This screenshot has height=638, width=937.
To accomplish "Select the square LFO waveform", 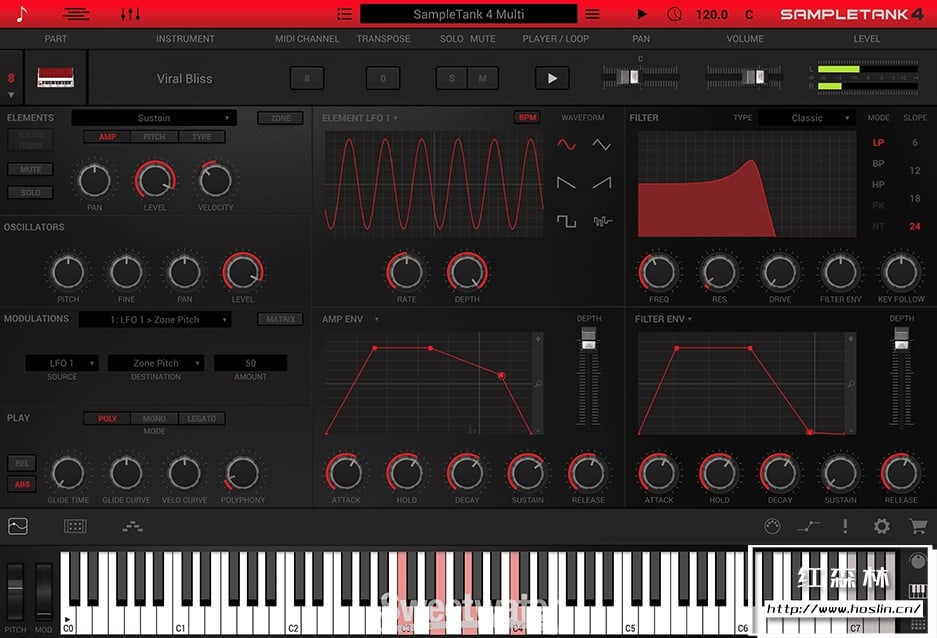I will click(567, 222).
